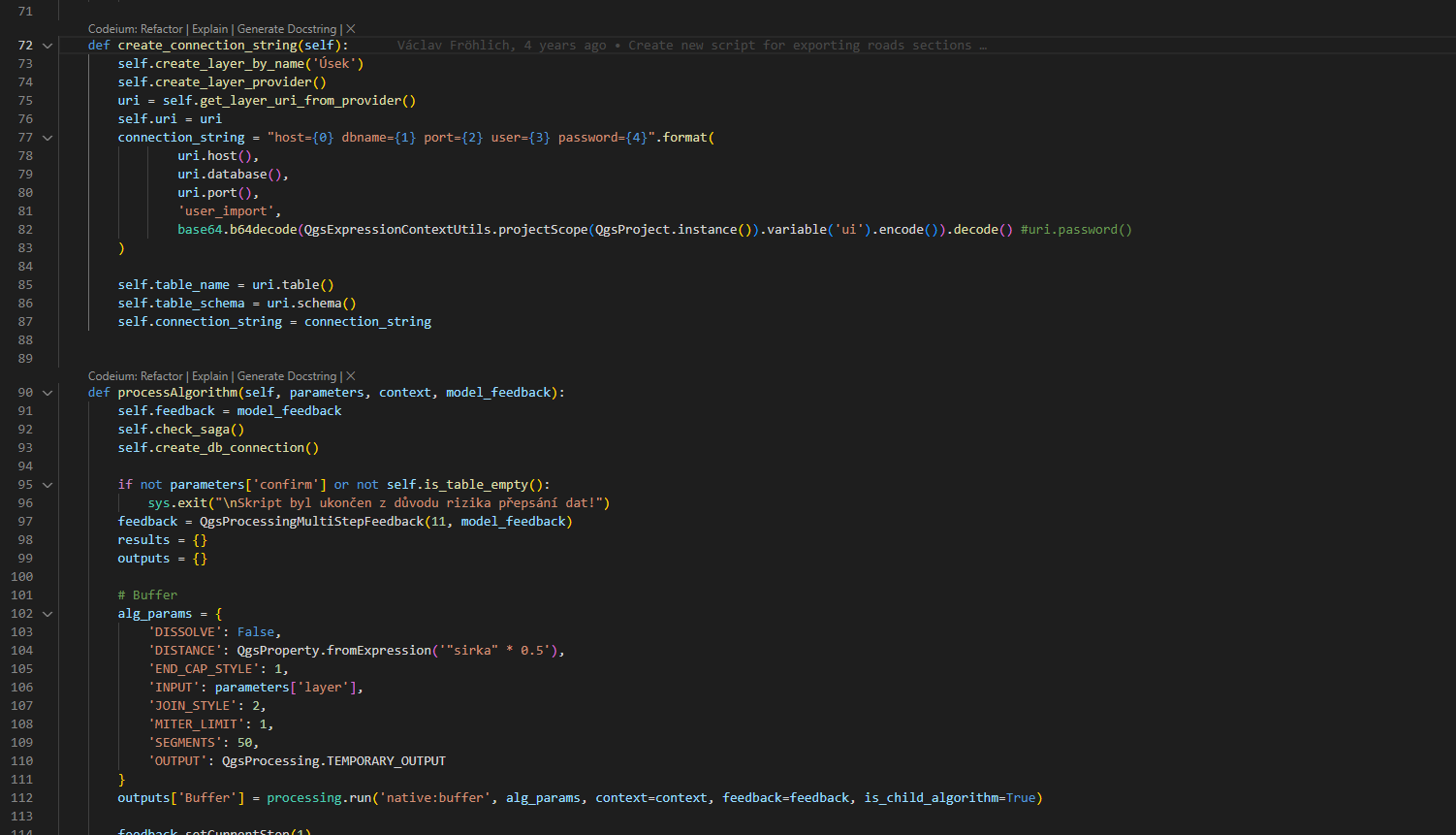Click the '# Buffer' comment line
The width and height of the screenshot is (1456, 835).
coord(147,595)
